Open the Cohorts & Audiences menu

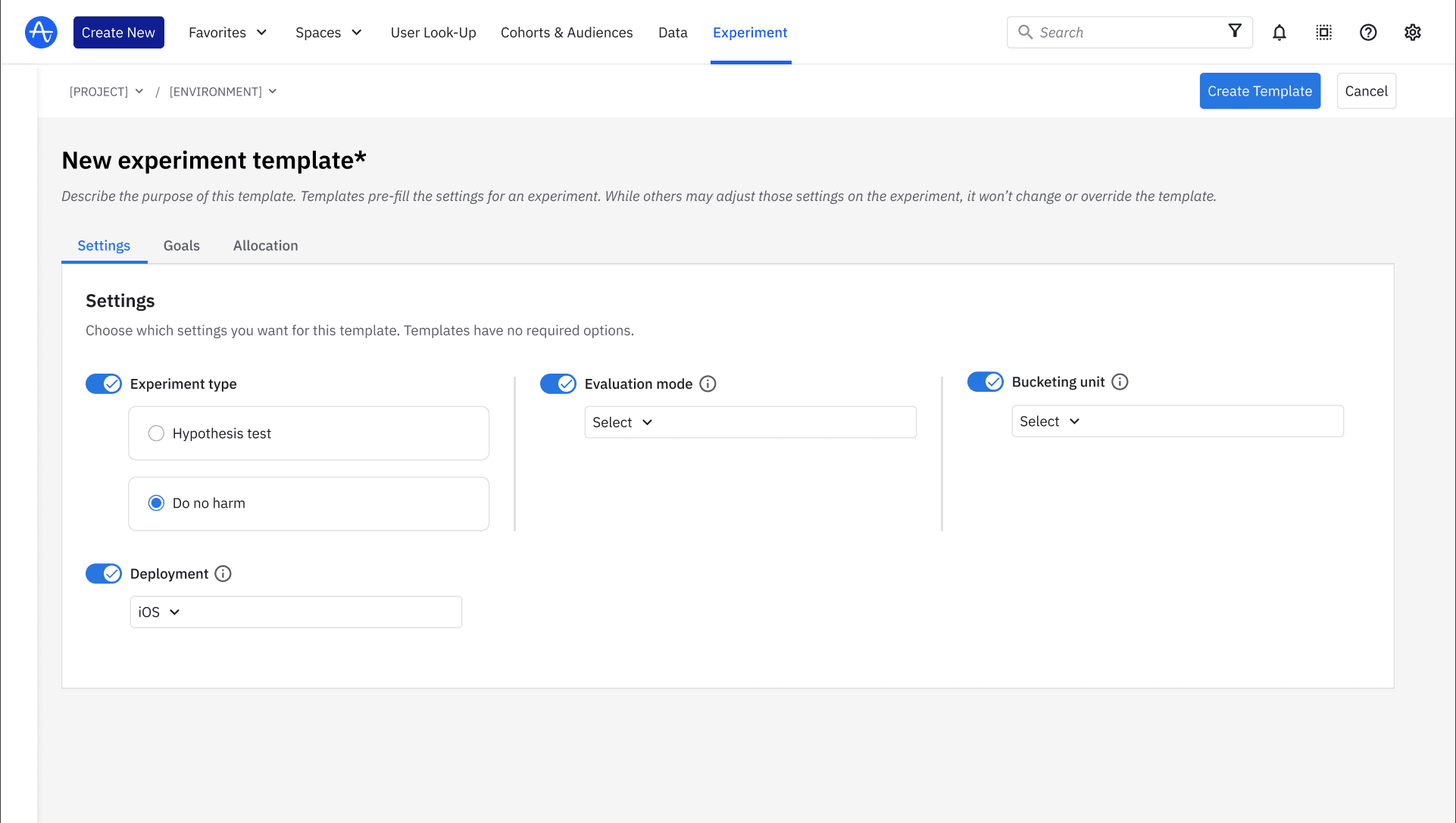pos(567,32)
